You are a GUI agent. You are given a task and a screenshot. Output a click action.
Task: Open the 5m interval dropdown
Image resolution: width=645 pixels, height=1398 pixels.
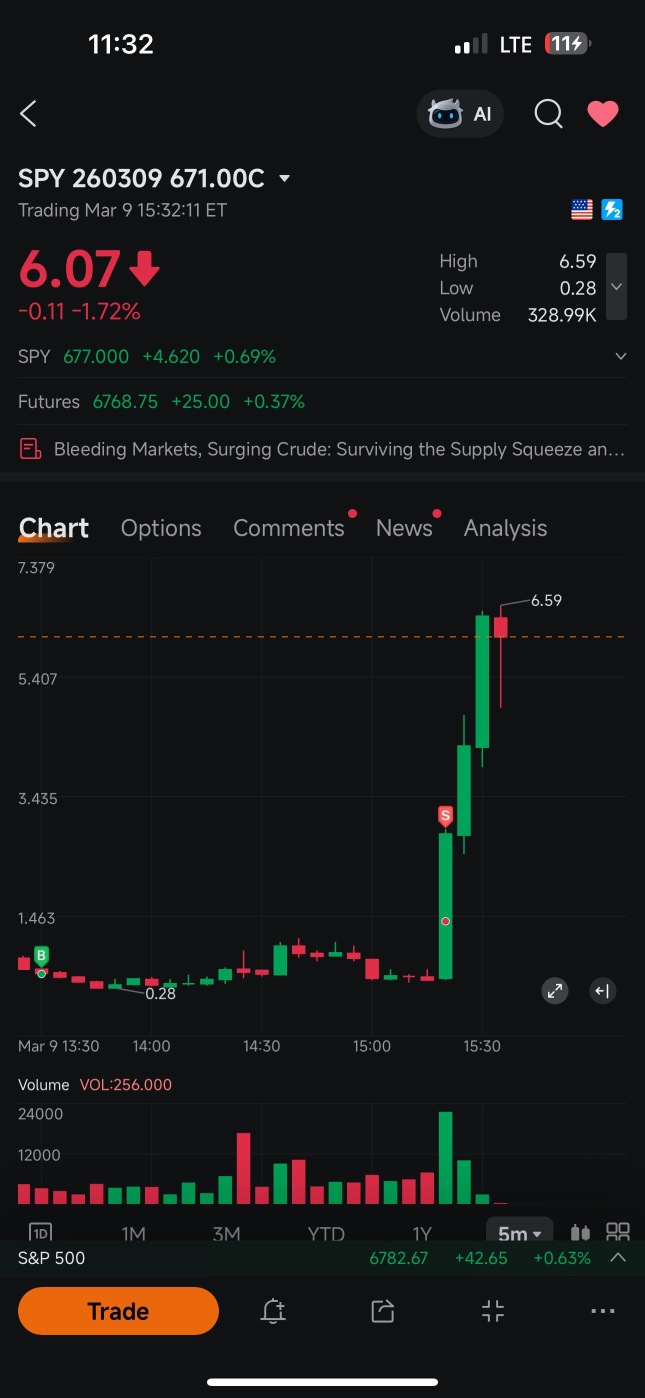(519, 1233)
